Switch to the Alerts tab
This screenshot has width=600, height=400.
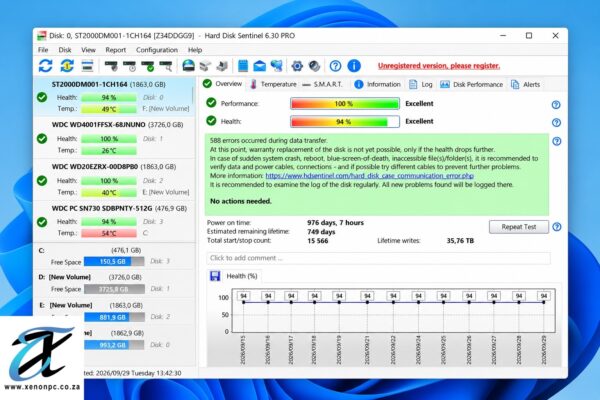525,84
